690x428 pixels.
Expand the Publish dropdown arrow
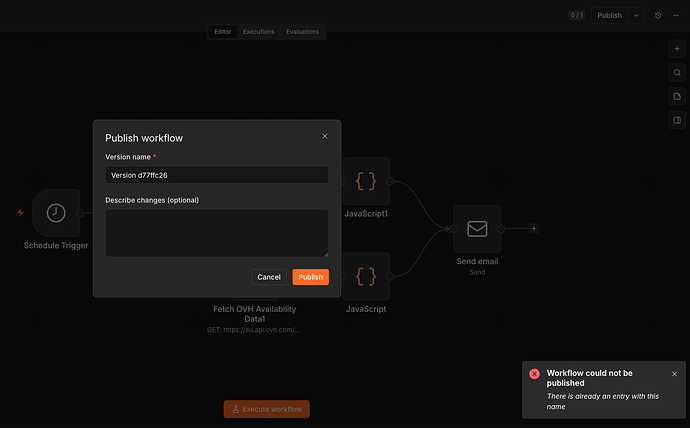tap(636, 15)
